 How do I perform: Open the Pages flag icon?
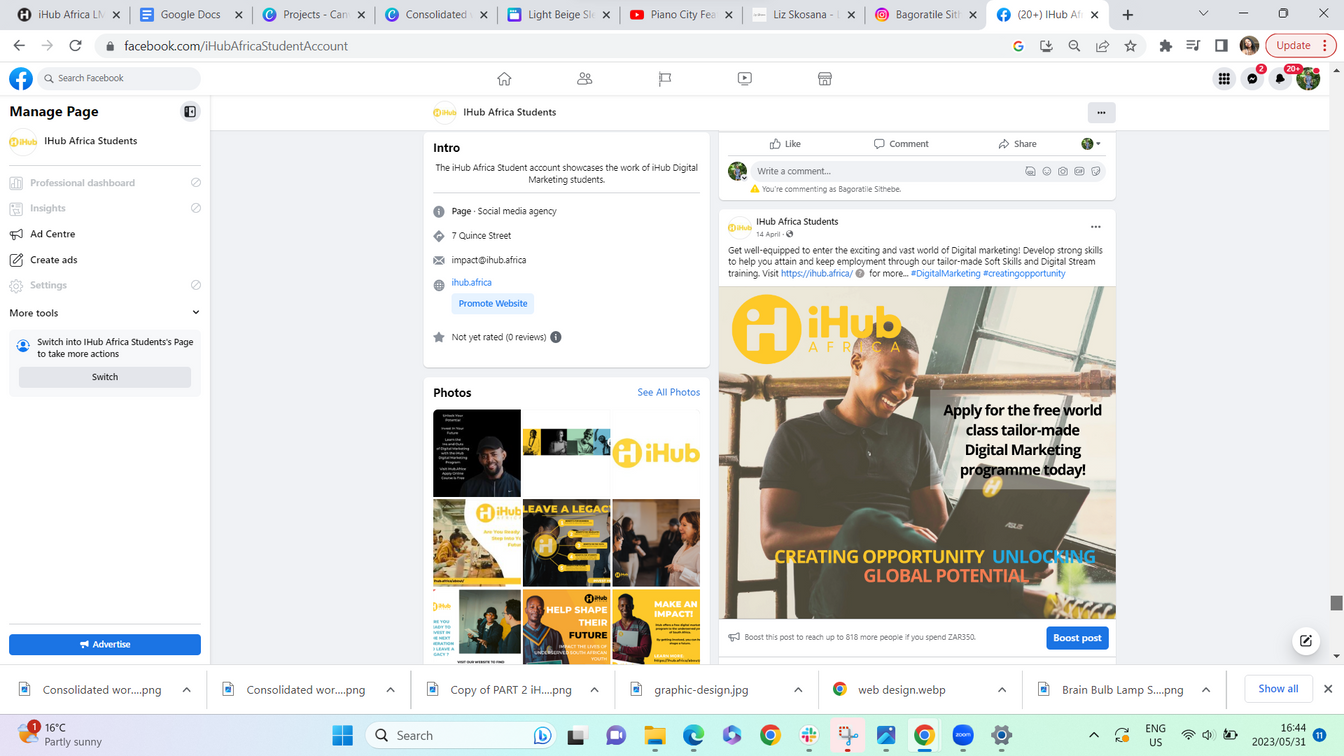pyautogui.click(x=665, y=79)
